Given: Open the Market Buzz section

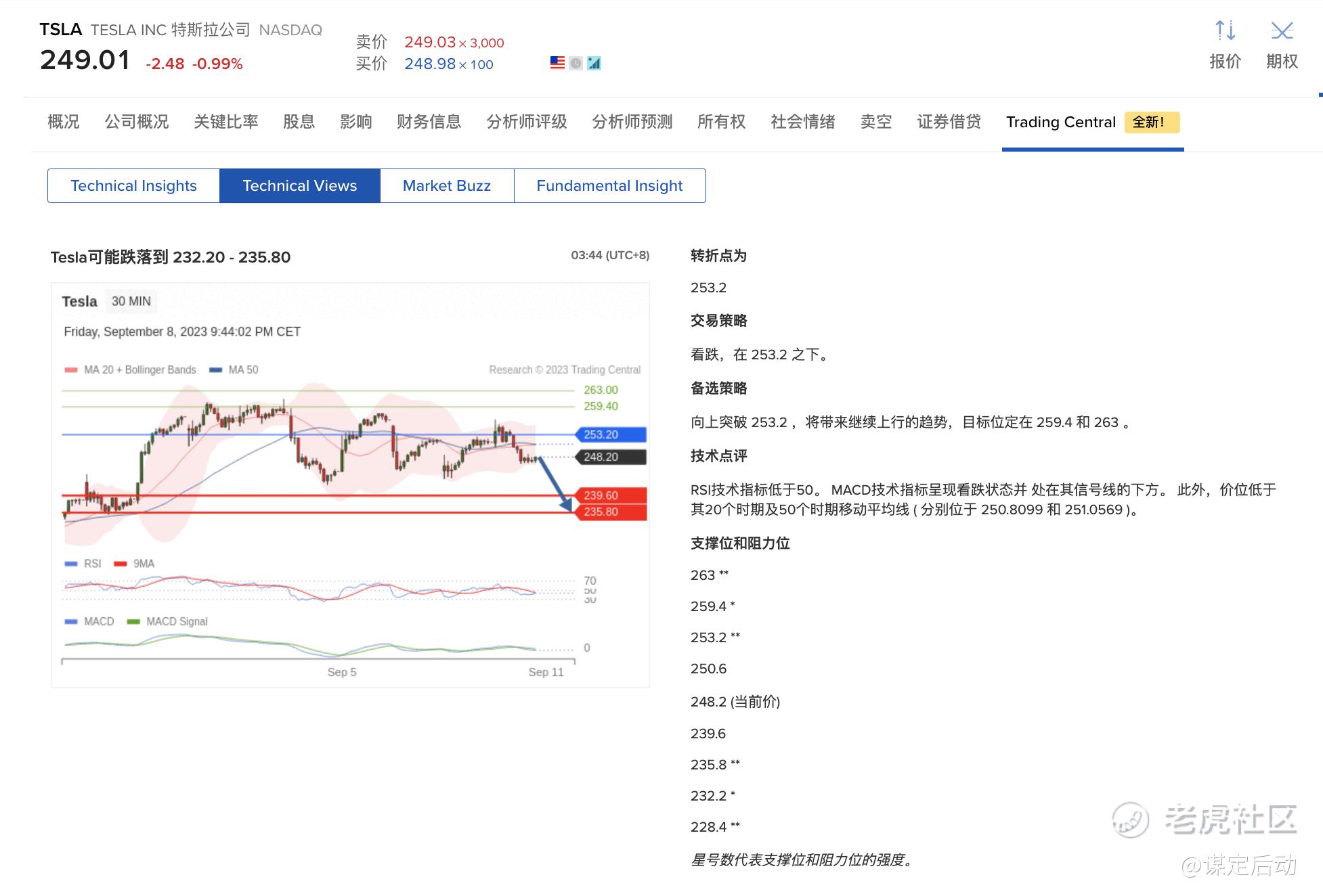Looking at the screenshot, I should pos(447,185).
